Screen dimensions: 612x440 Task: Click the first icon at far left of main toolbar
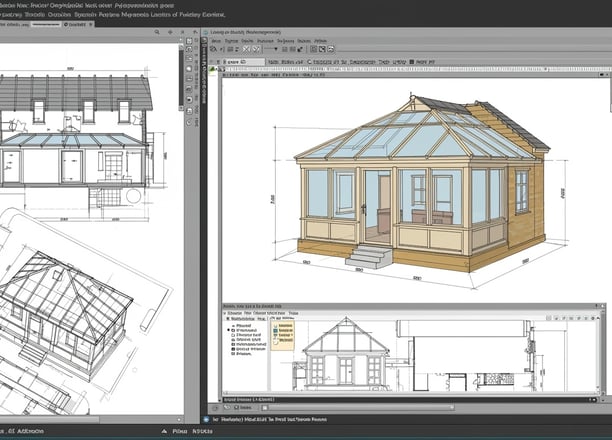pyautogui.click(x=213, y=49)
